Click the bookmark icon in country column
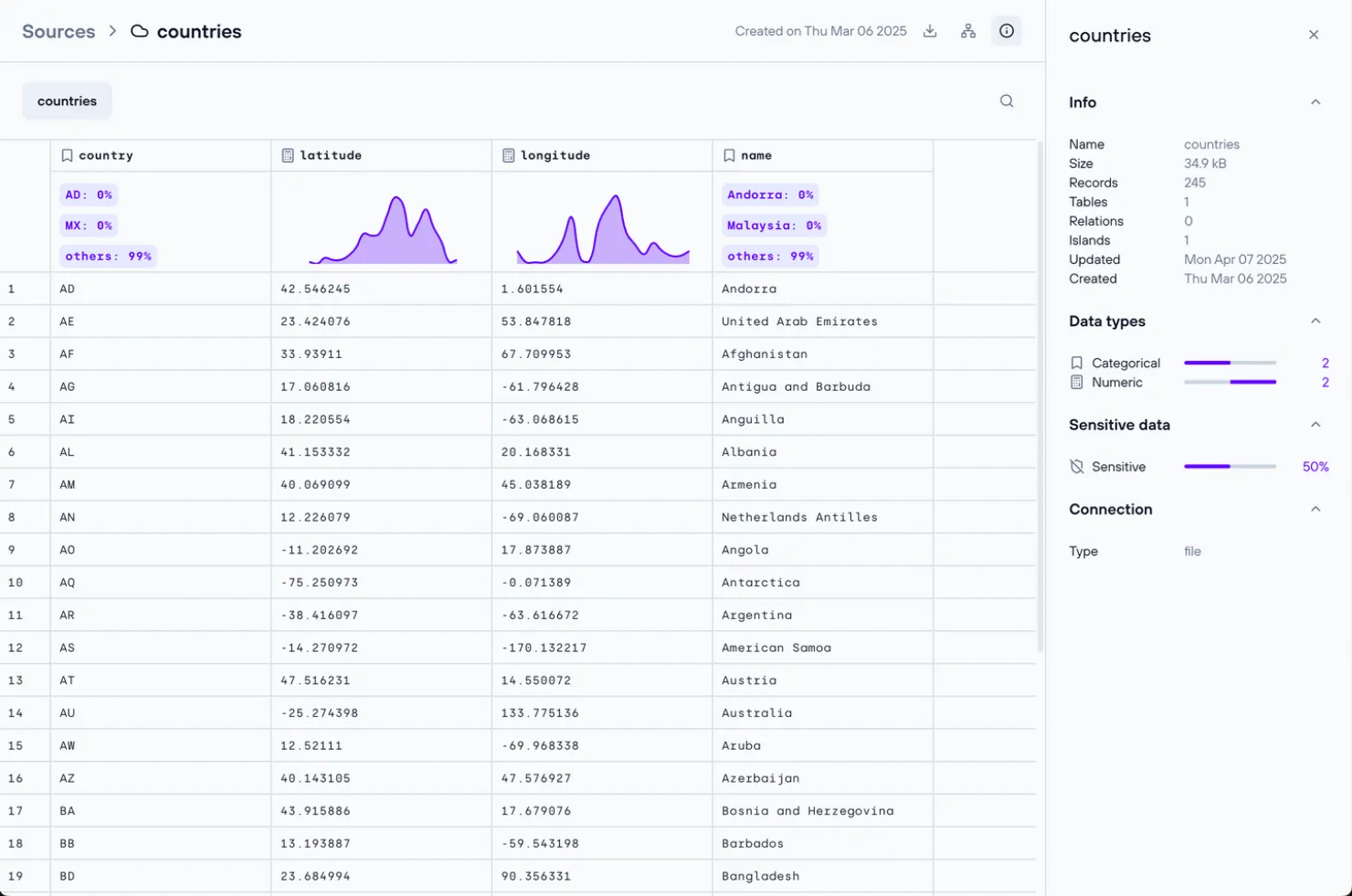Screen dimensions: 1352x896 coord(67,155)
